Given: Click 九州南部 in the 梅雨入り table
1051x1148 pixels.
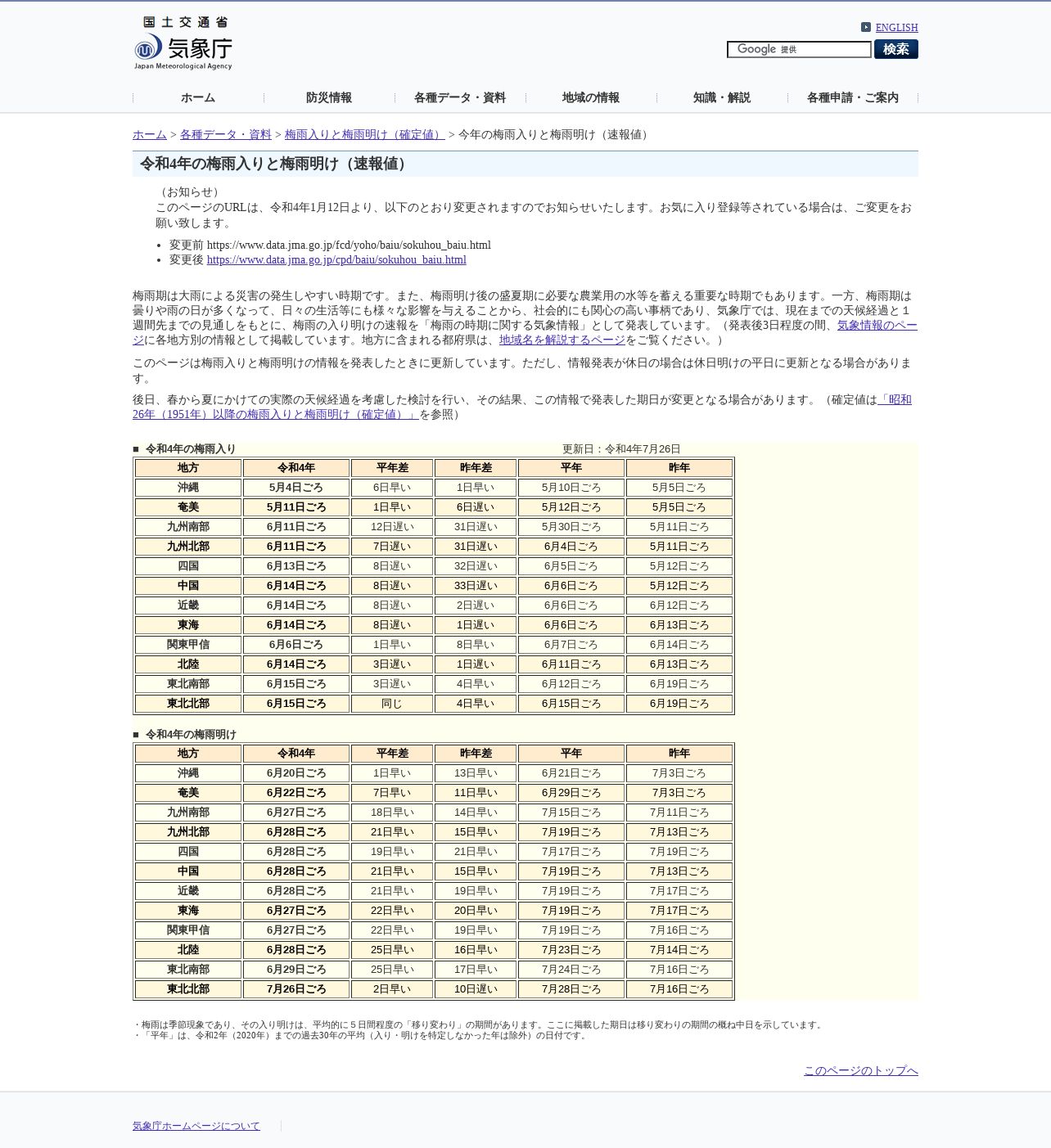Looking at the screenshot, I should point(188,527).
